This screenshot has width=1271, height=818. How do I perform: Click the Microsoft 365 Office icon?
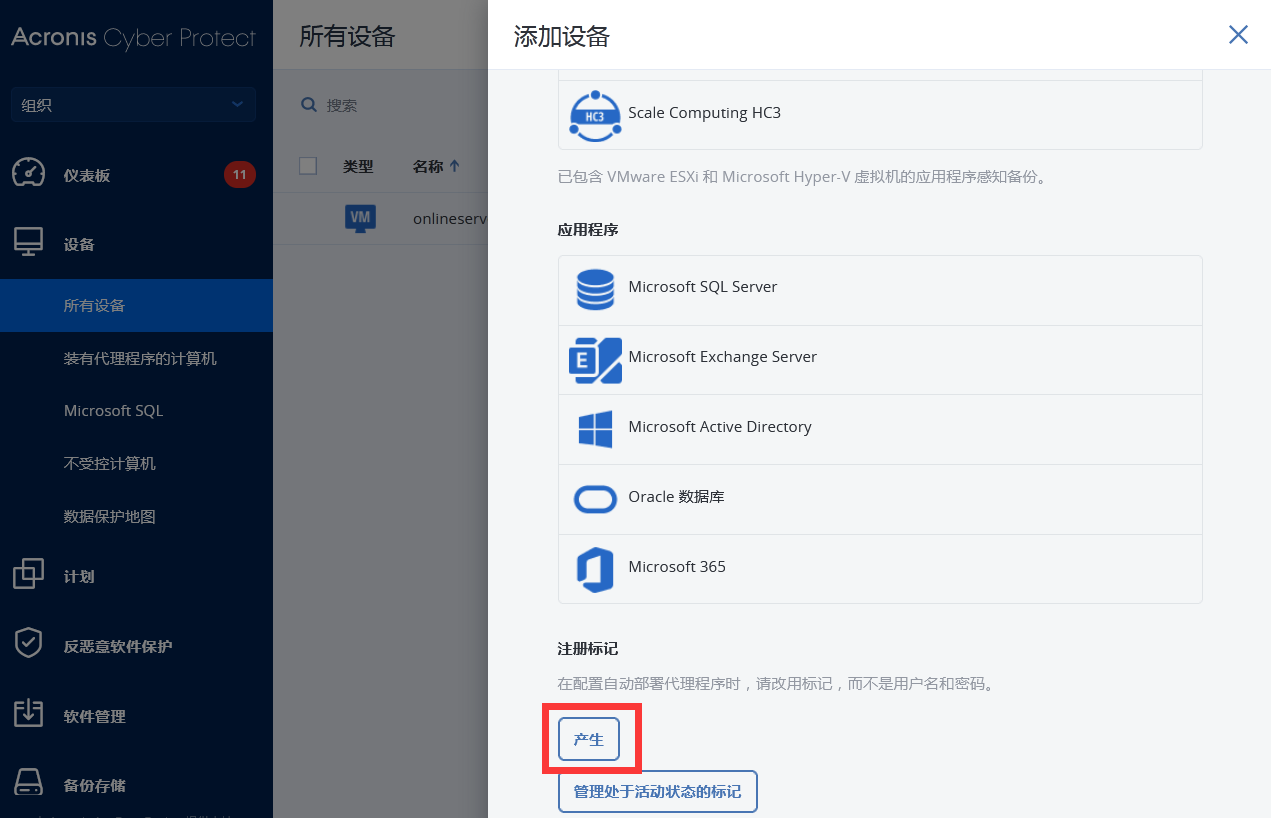pyautogui.click(x=595, y=570)
